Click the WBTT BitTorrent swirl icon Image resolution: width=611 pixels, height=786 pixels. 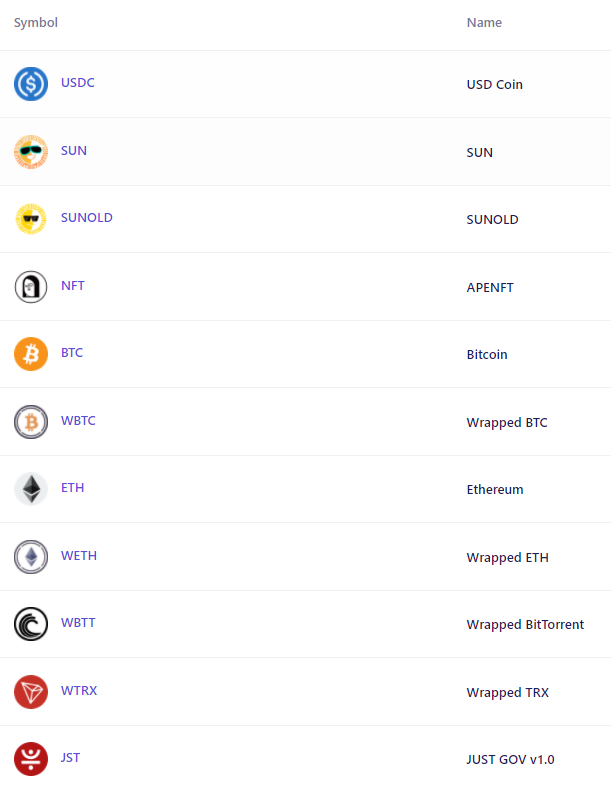(x=31, y=624)
